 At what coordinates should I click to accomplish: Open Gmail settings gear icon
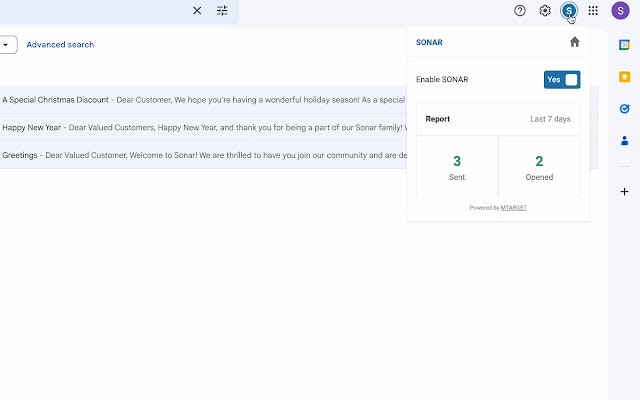click(544, 11)
